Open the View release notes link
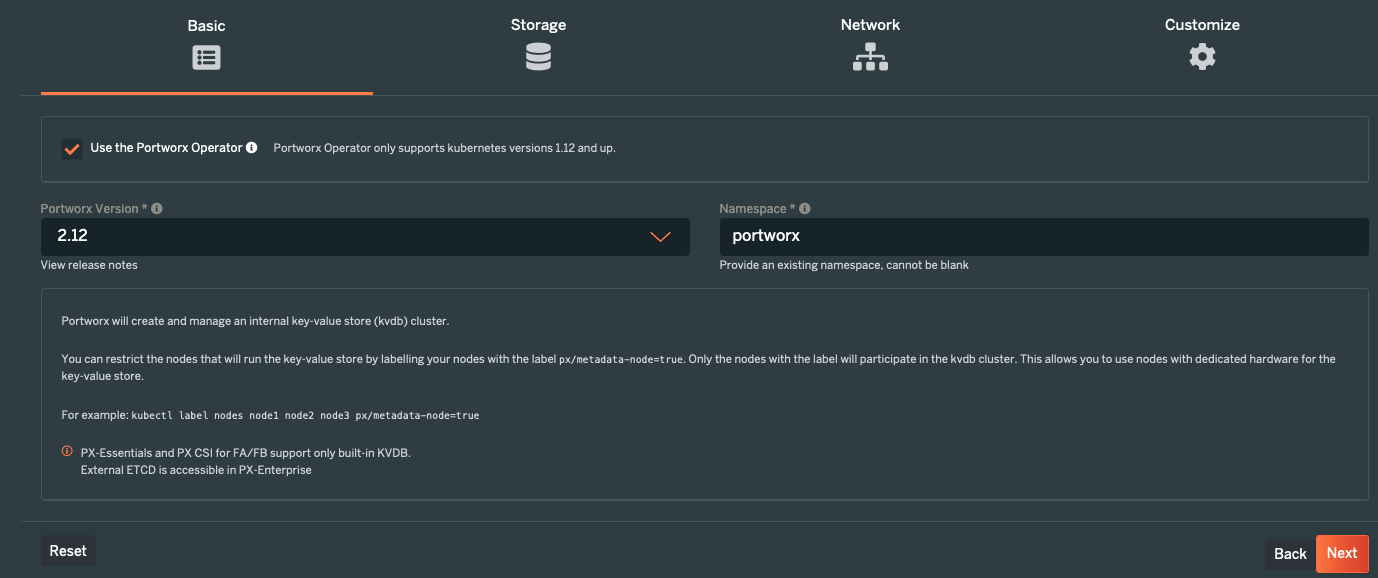 [89, 265]
